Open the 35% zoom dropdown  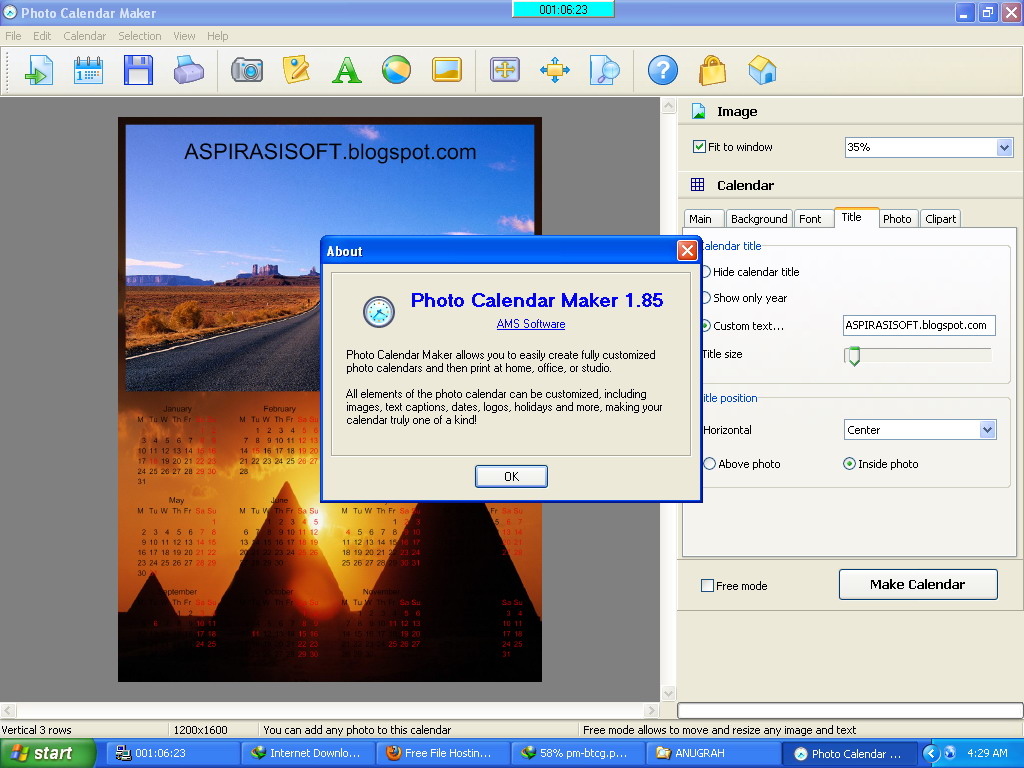(1004, 148)
